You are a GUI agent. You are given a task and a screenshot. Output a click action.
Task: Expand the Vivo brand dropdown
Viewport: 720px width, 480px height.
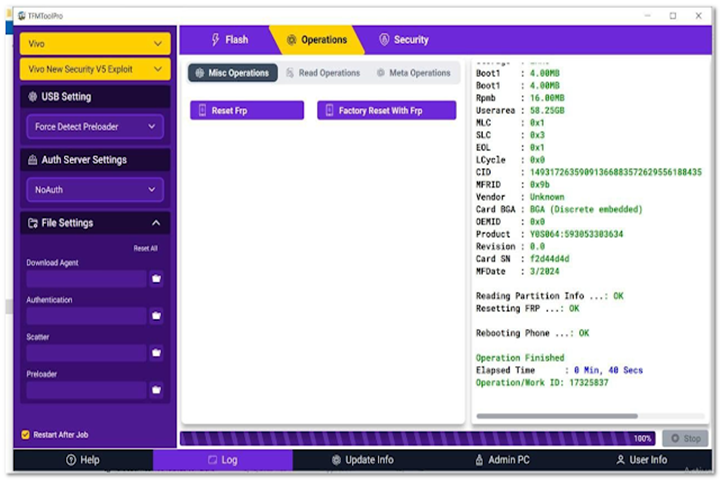(95, 44)
